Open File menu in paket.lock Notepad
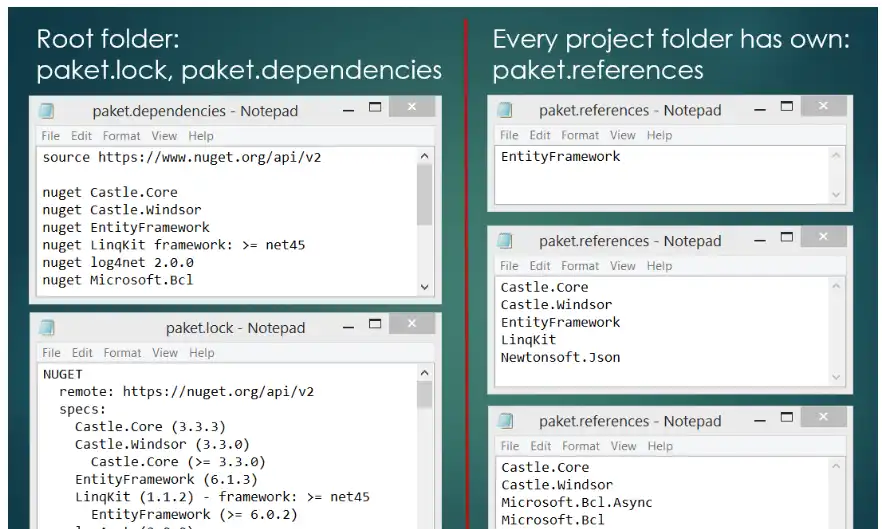Screen dimensions: 882x529 point(51,353)
